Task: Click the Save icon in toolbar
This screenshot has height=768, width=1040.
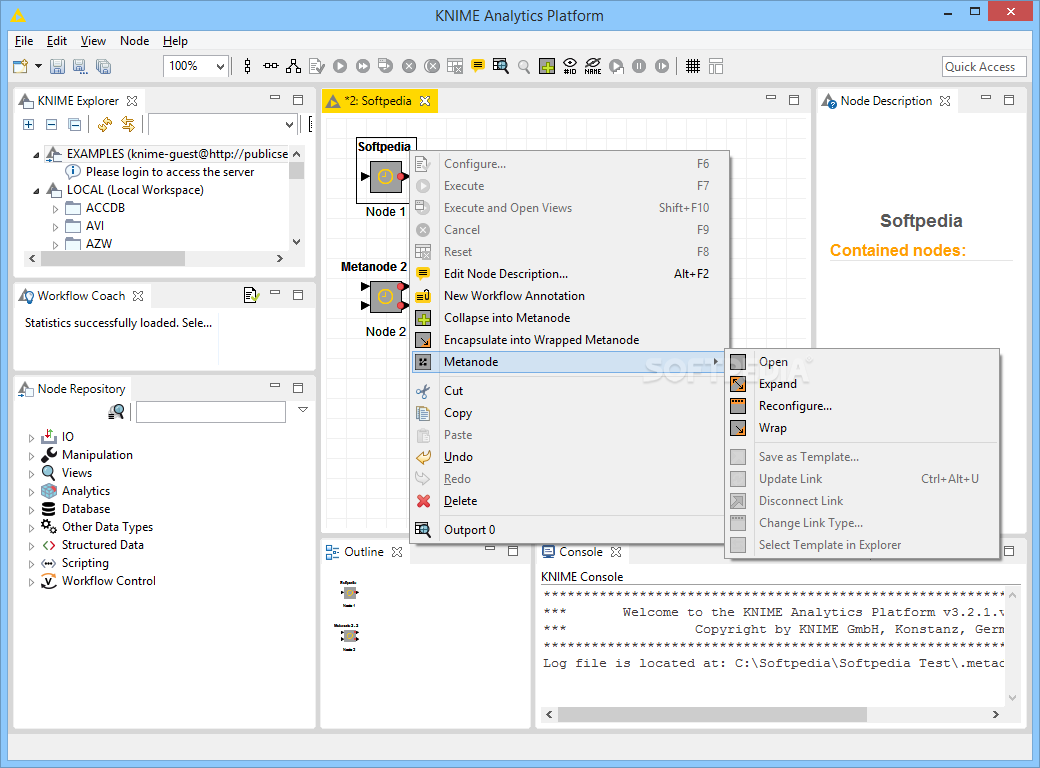Action: (58, 66)
